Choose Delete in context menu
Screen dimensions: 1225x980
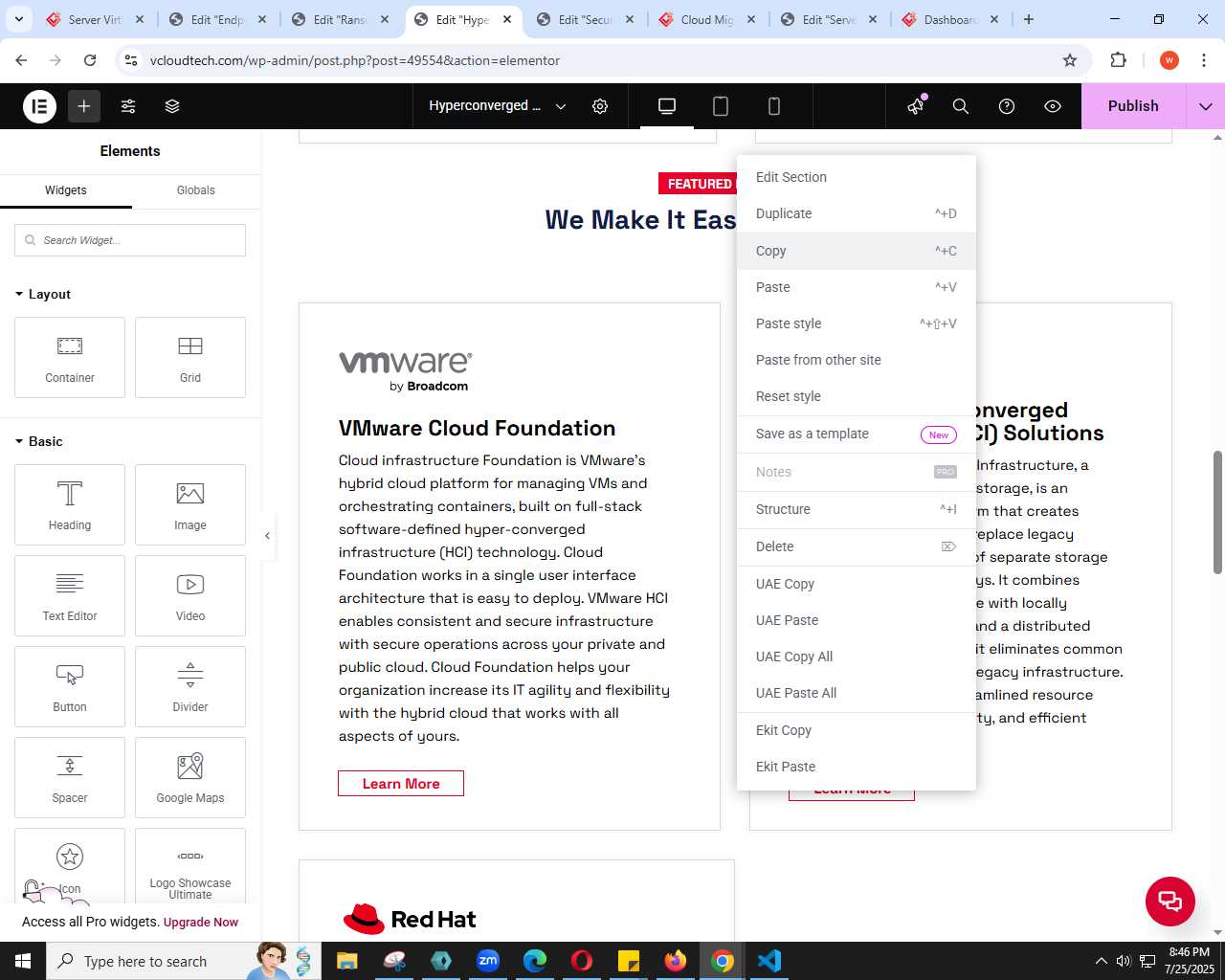pos(857,546)
